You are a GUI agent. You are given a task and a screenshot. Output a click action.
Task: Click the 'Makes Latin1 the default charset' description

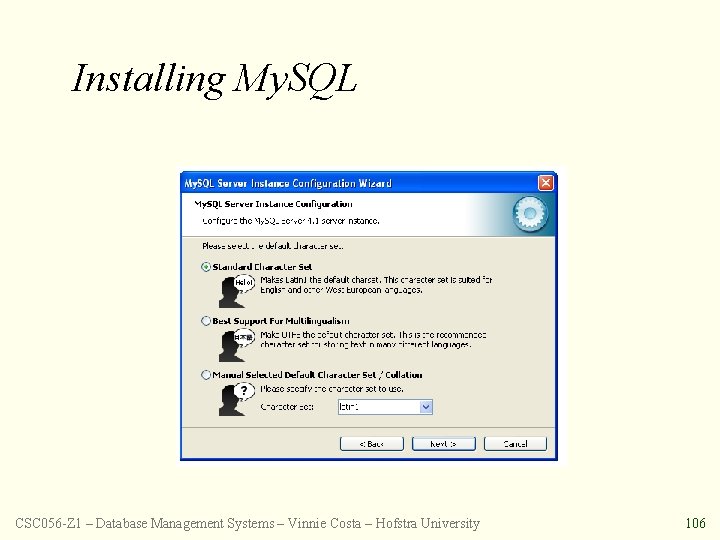point(376,285)
